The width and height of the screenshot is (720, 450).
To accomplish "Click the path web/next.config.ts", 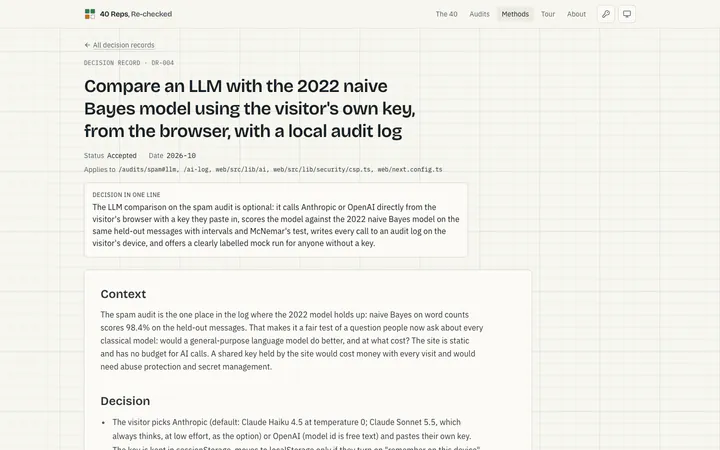I will point(410,169).
